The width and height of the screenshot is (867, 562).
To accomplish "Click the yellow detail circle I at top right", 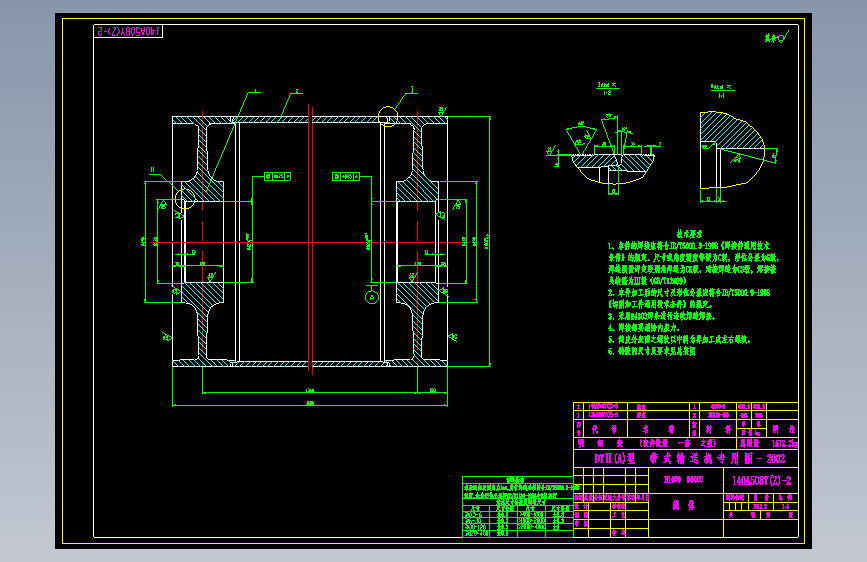I will (388, 116).
